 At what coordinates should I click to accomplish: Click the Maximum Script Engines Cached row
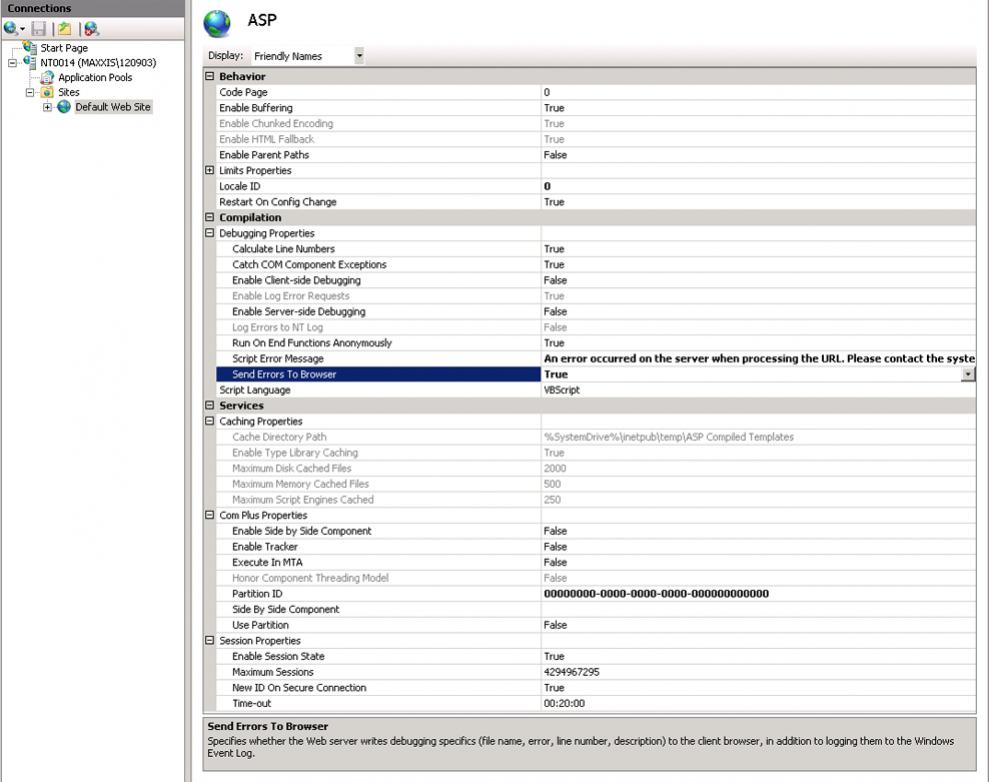tap(595, 499)
